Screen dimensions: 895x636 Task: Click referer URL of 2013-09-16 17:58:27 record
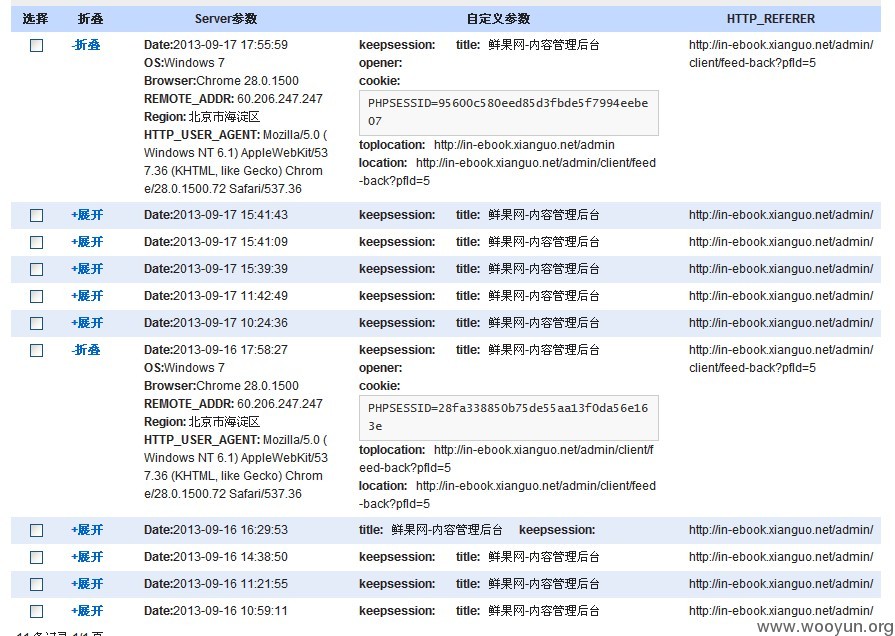click(781, 359)
